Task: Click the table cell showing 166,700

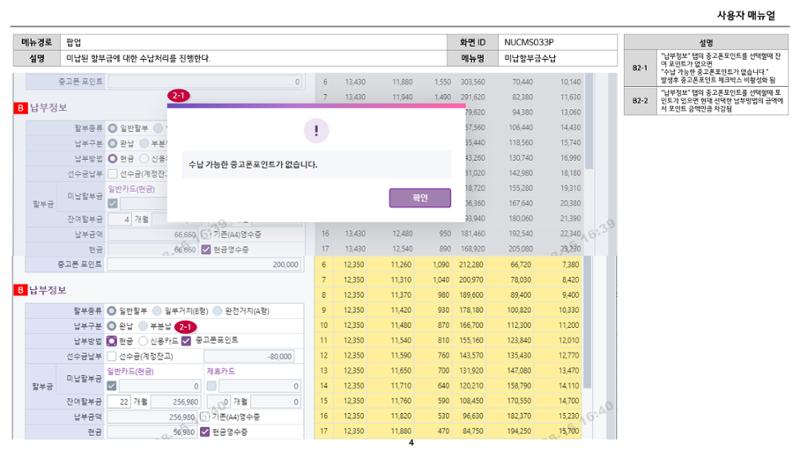Action: 471,325
